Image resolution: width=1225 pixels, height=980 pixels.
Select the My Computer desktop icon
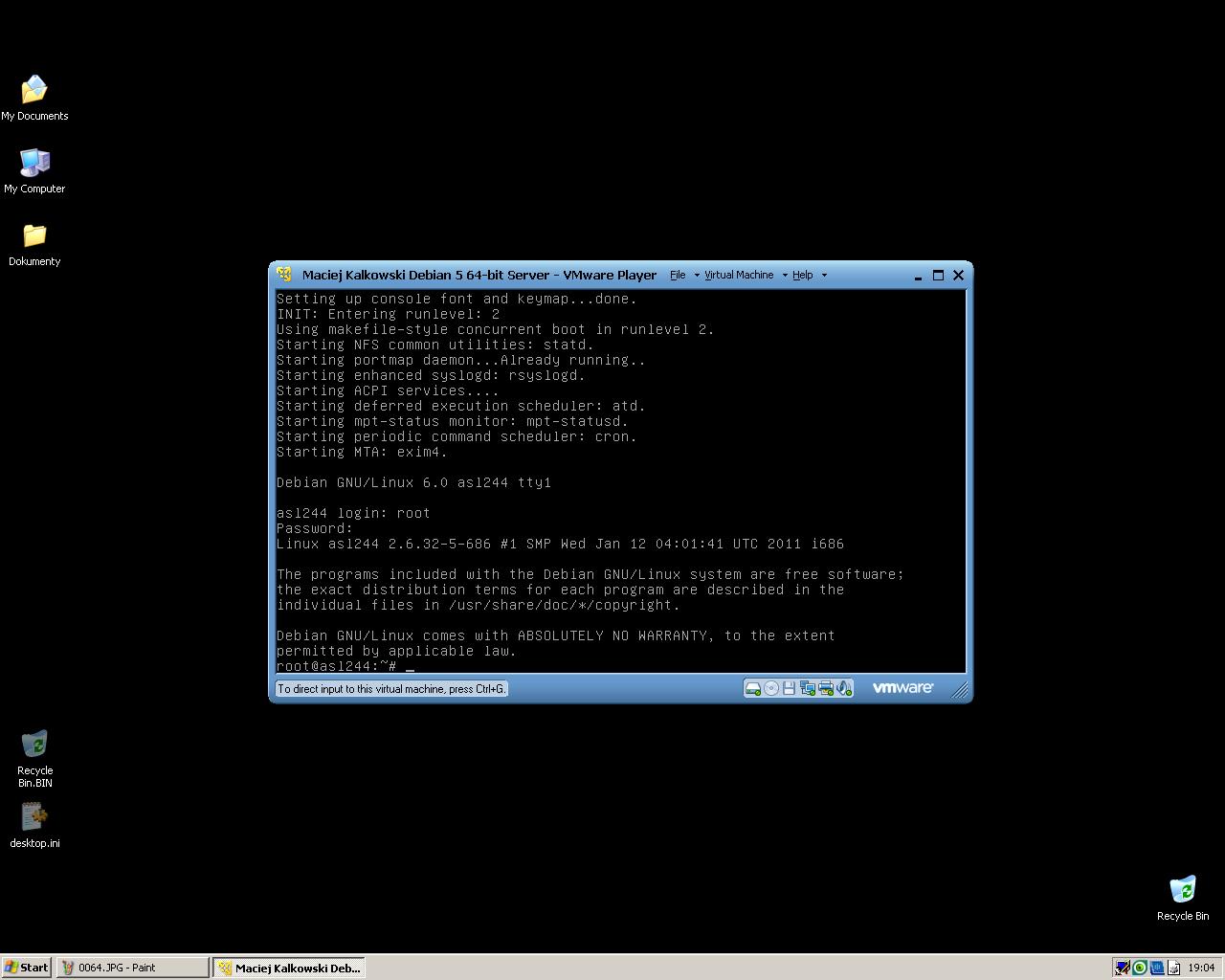pyautogui.click(x=34, y=171)
